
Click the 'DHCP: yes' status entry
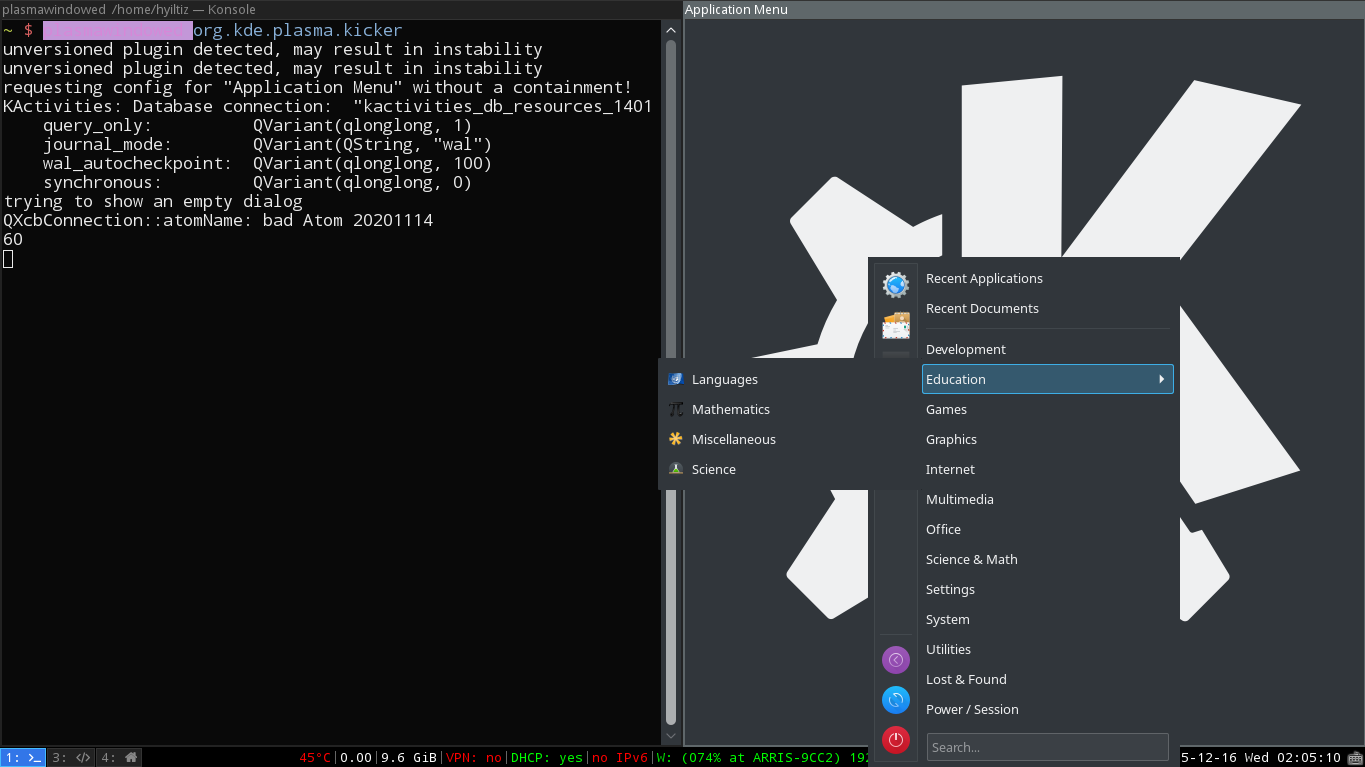tap(547, 758)
